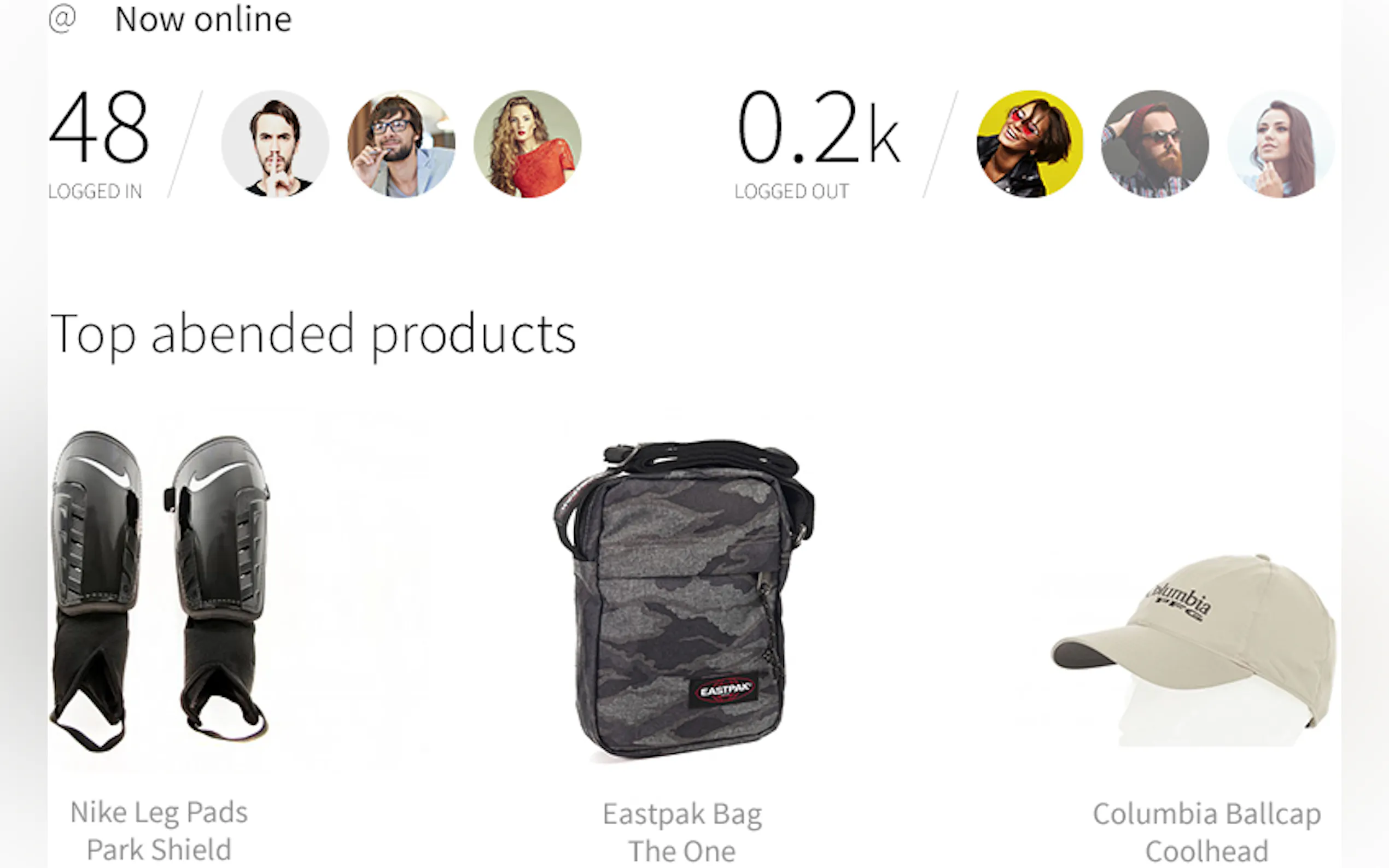Click the Eastpak Bag The One link
This screenshot has height=868, width=1389.
tap(682, 832)
